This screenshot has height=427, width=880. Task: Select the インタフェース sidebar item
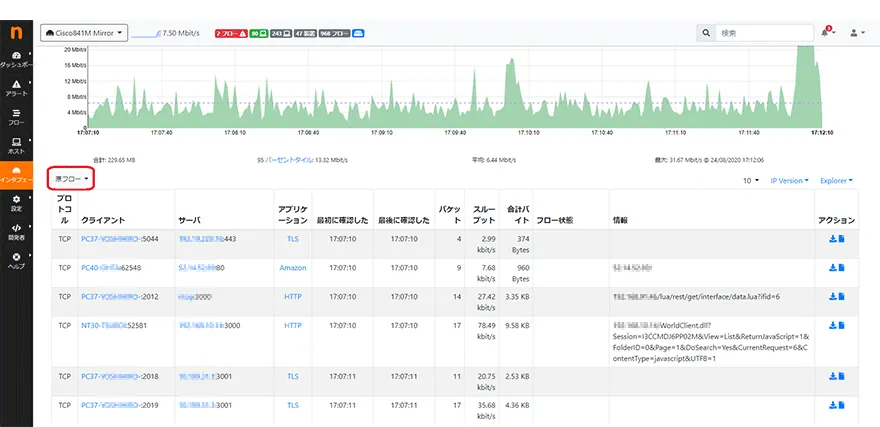[x=16, y=175]
